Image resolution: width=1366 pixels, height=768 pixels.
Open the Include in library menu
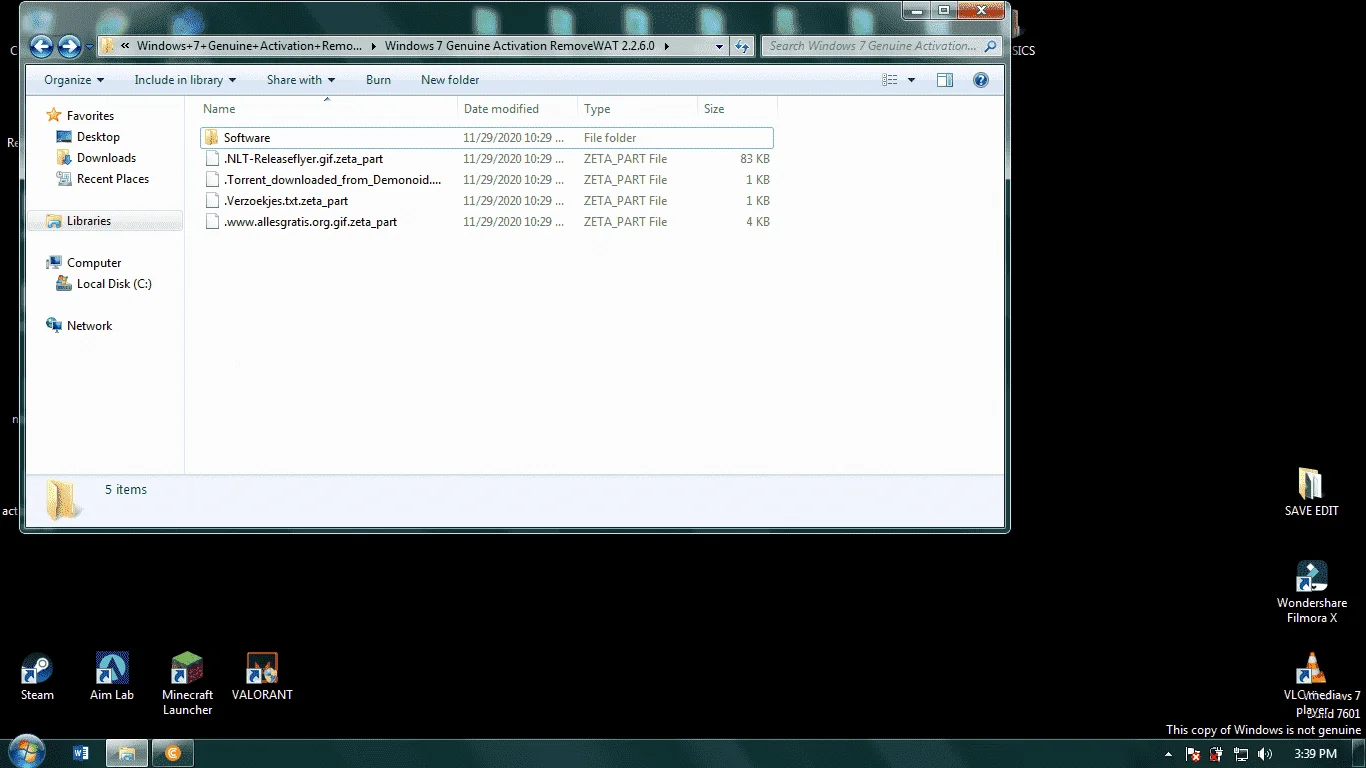click(x=185, y=80)
